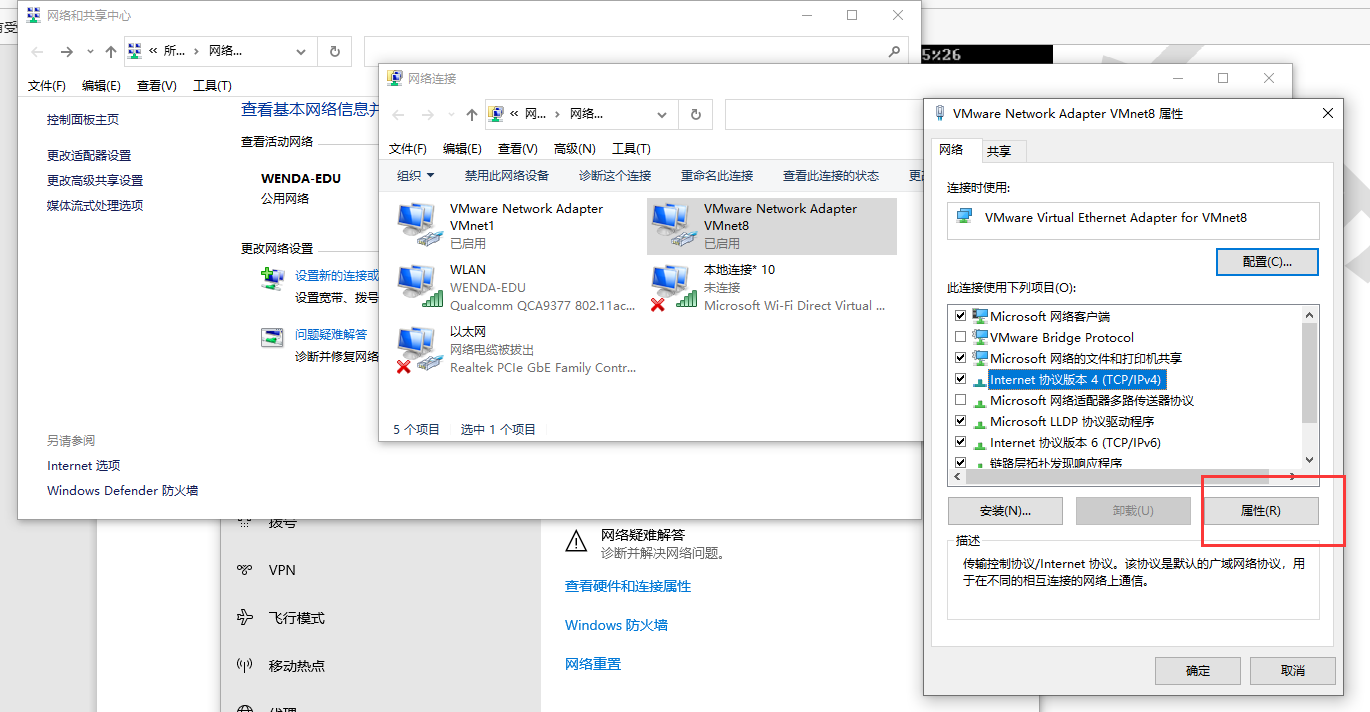
Task: Click 问题疑难解答 icon in 网络和共享中心
Action: point(272,337)
